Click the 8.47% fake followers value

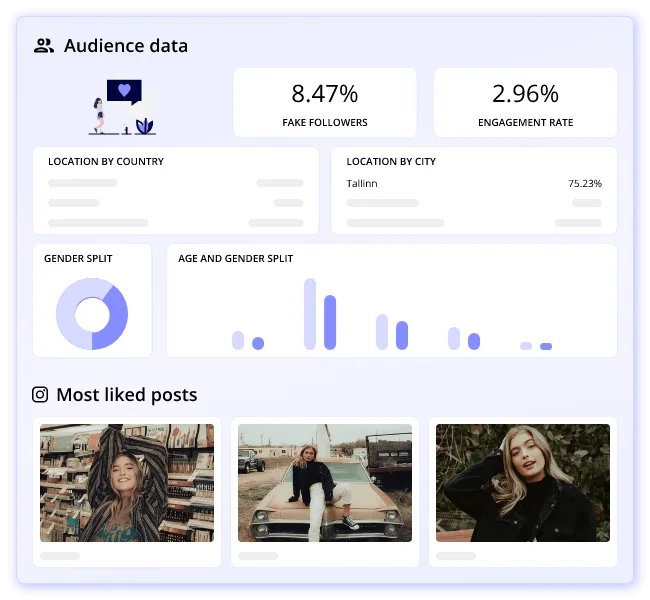(325, 94)
